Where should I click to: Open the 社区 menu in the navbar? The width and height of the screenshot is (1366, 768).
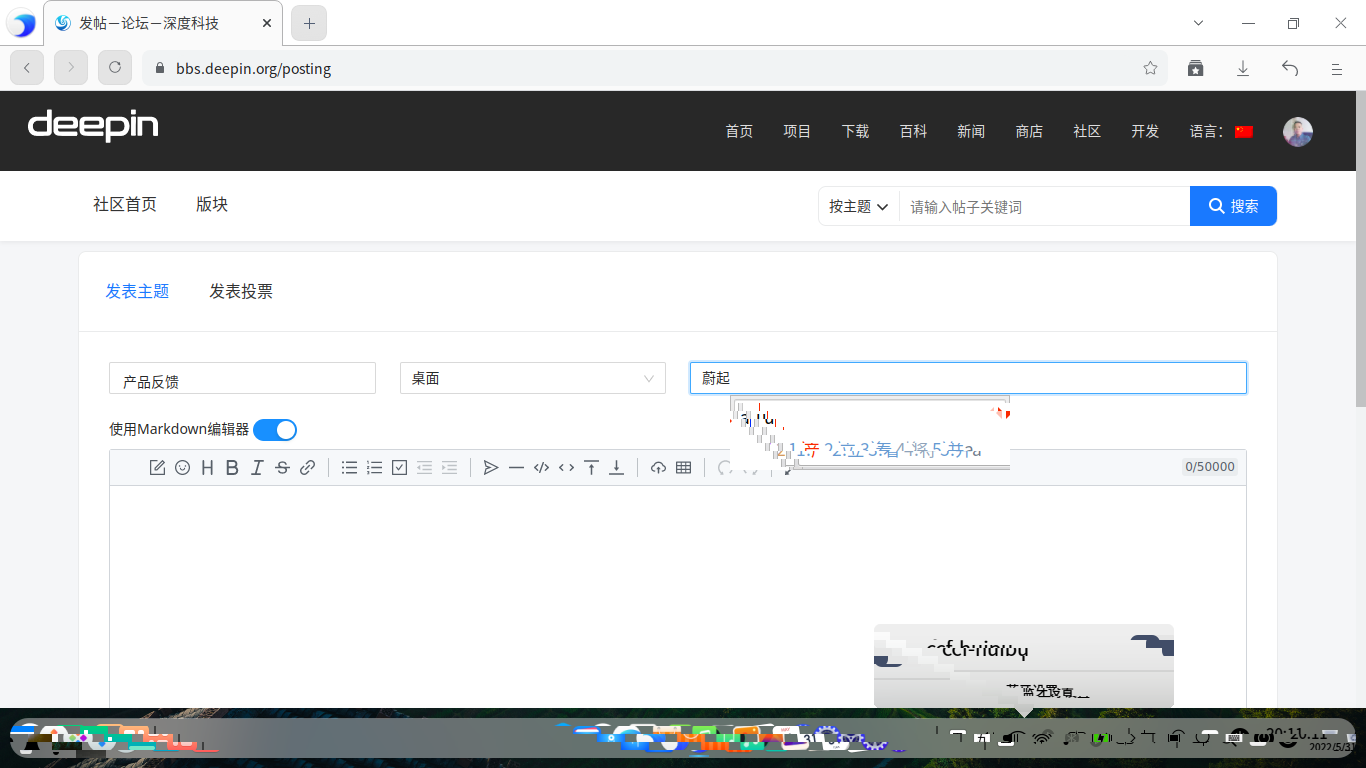click(1086, 131)
